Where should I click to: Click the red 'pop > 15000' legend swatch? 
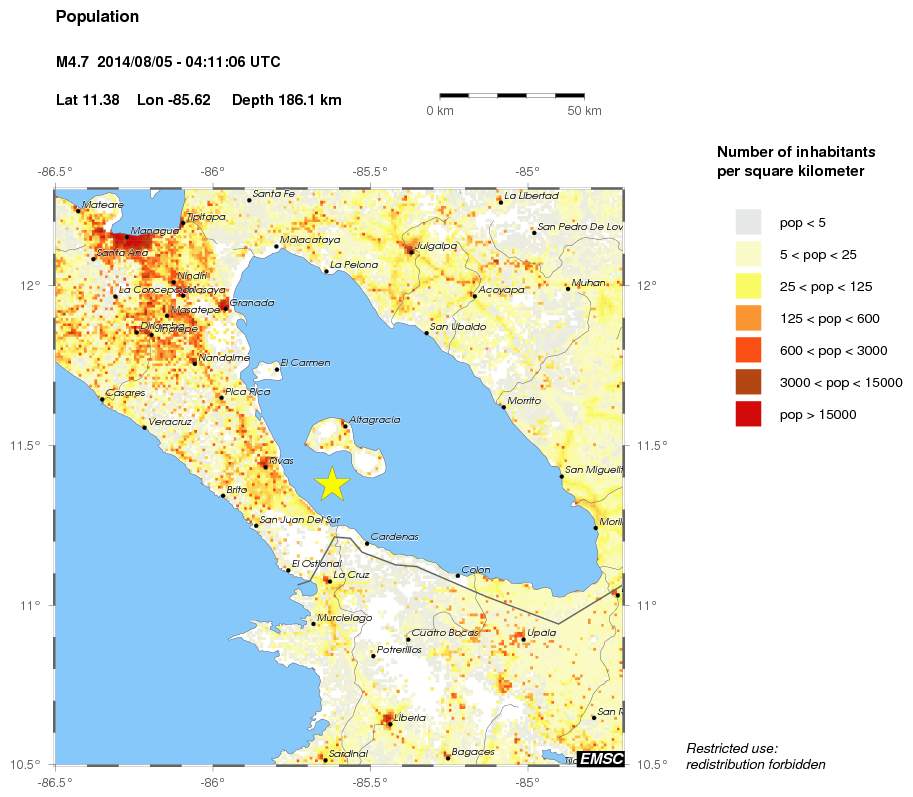pos(748,414)
